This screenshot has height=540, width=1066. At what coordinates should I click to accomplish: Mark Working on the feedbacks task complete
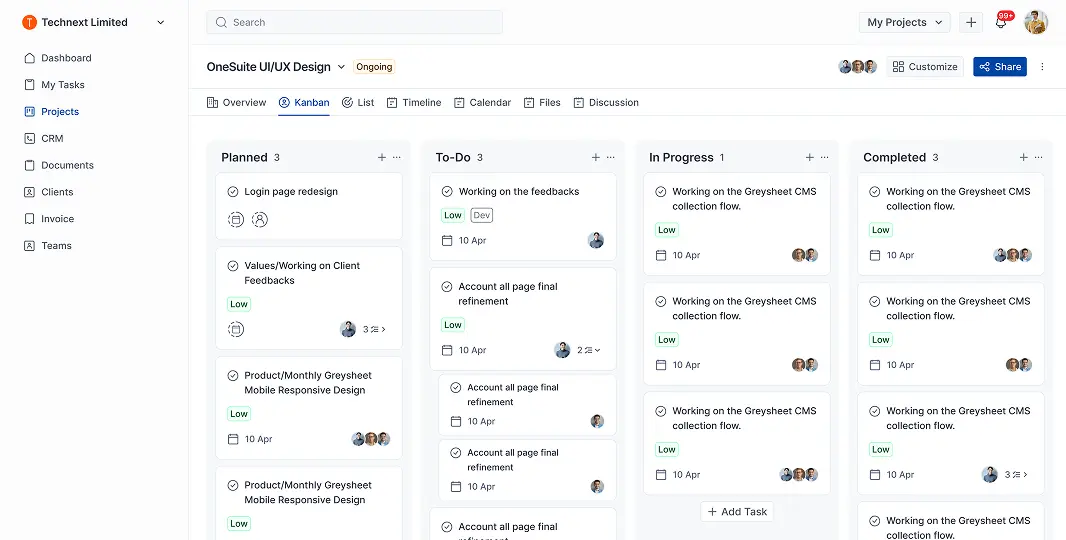click(x=447, y=192)
